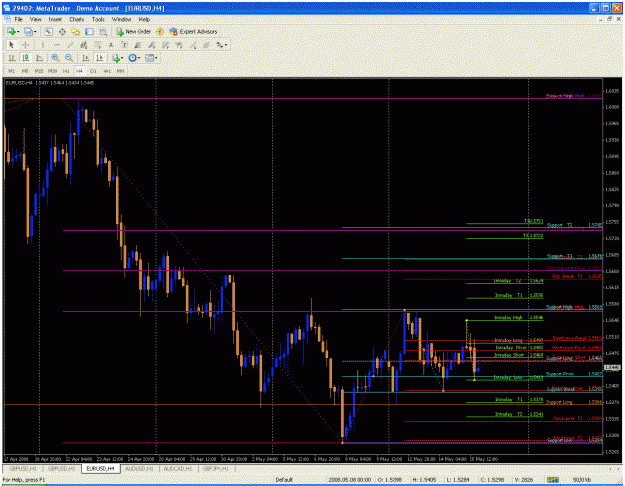The image size is (625, 486).
Task: Click the 'For Help, press F1' text
Action: (24, 480)
